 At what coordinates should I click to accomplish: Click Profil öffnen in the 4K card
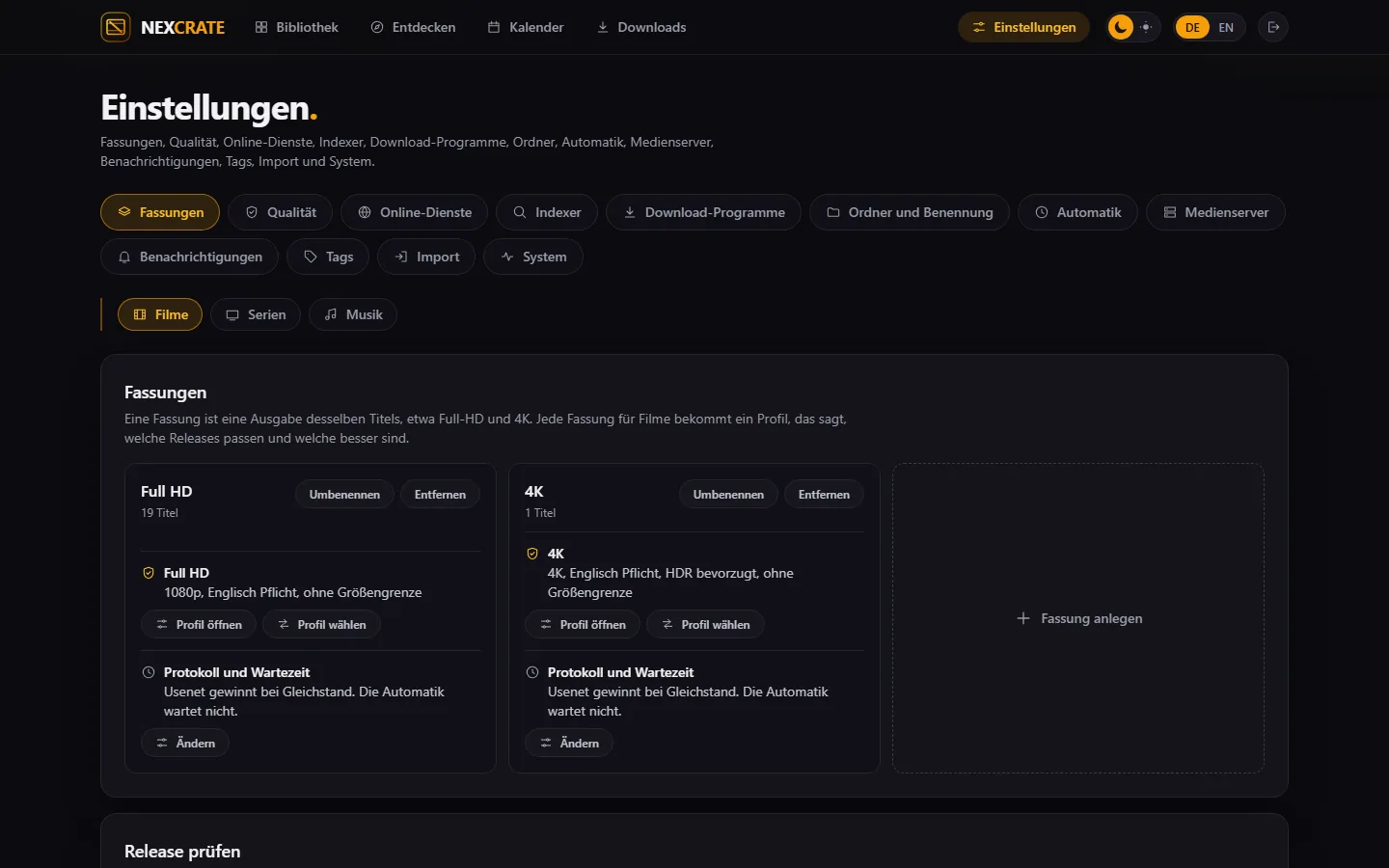coord(583,625)
